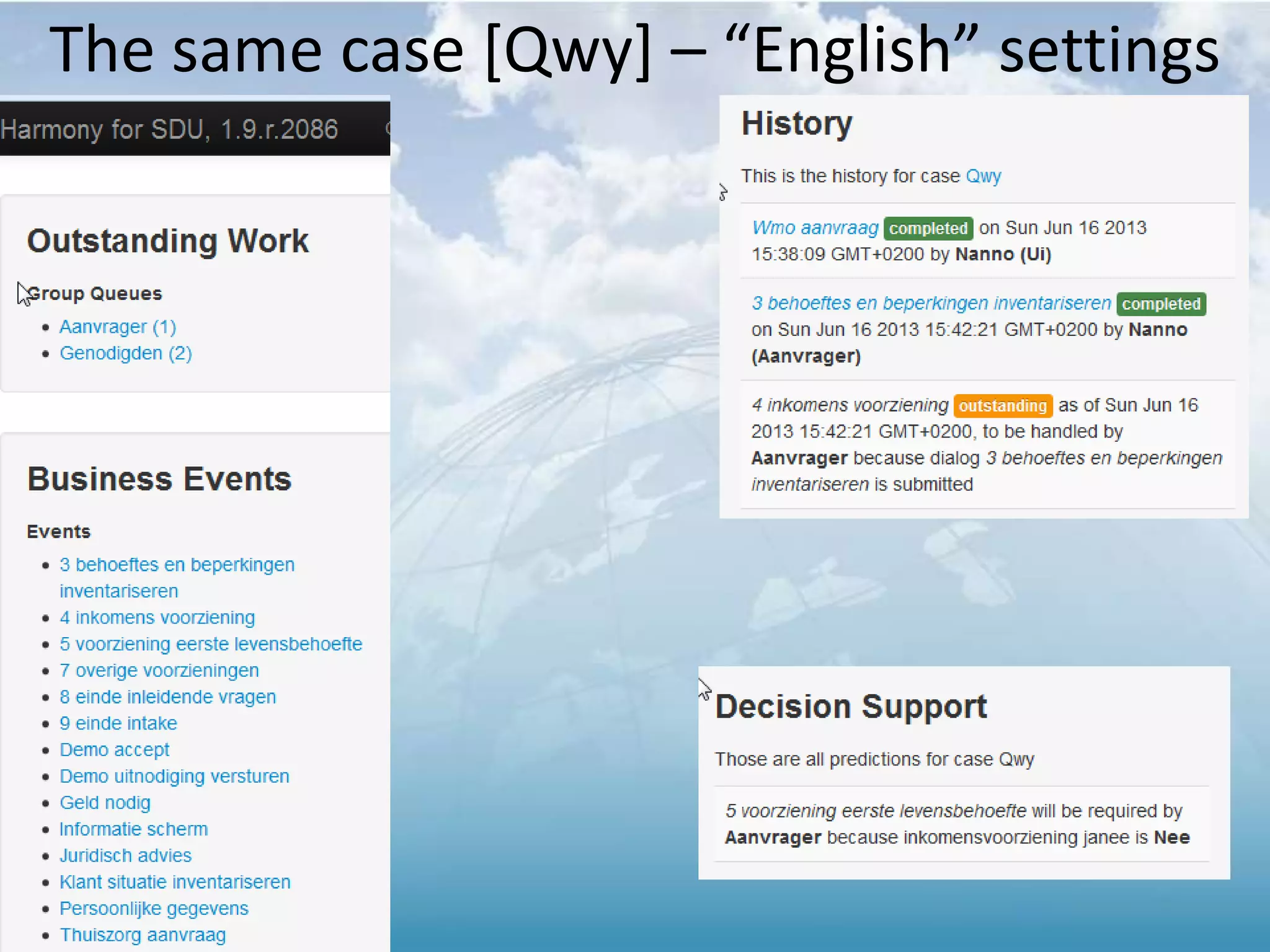Click the History panel heading
1270x952 pixels.
(797, 123)
